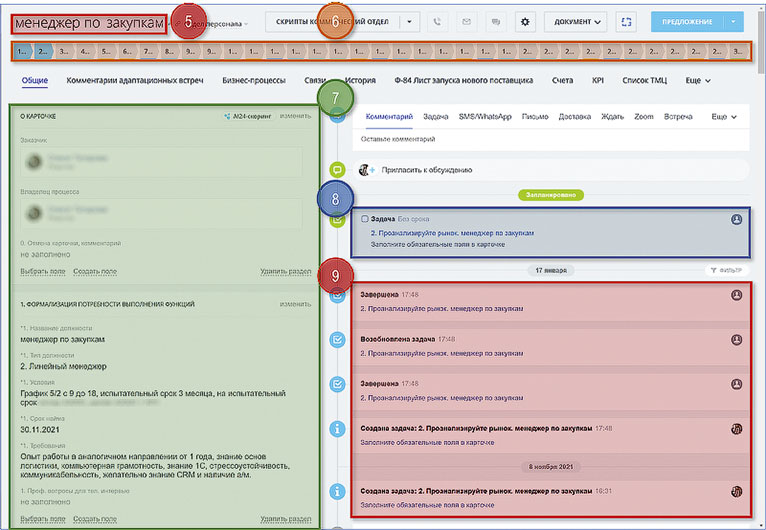
Task: Click the funnel ФИЛЬТР icon in timeline
Action: (713, 270)
